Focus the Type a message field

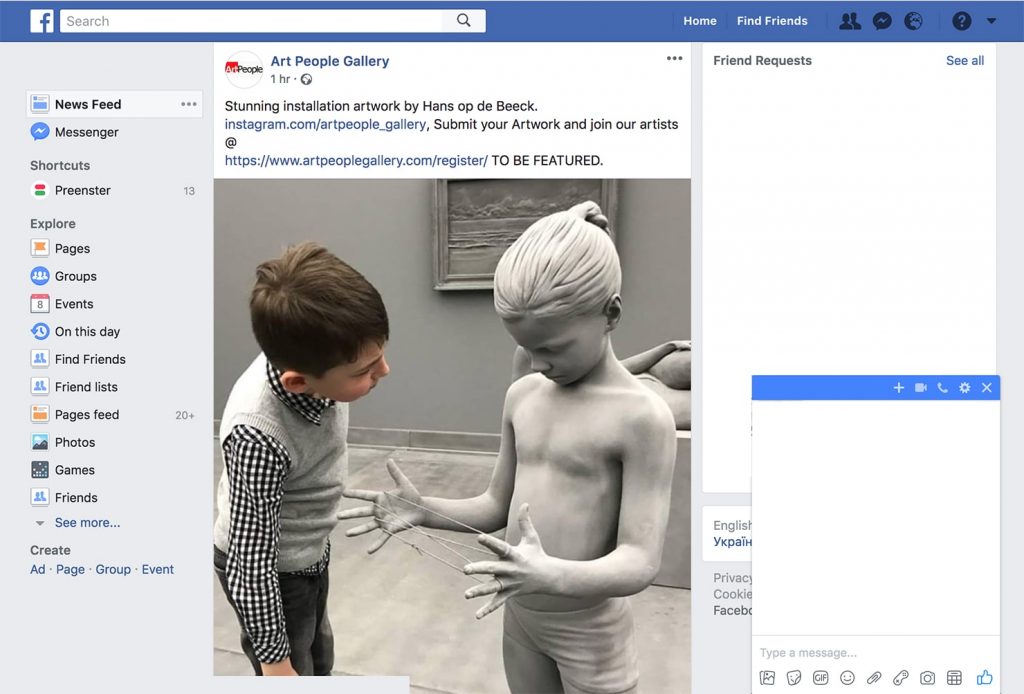tap(875, 652)
